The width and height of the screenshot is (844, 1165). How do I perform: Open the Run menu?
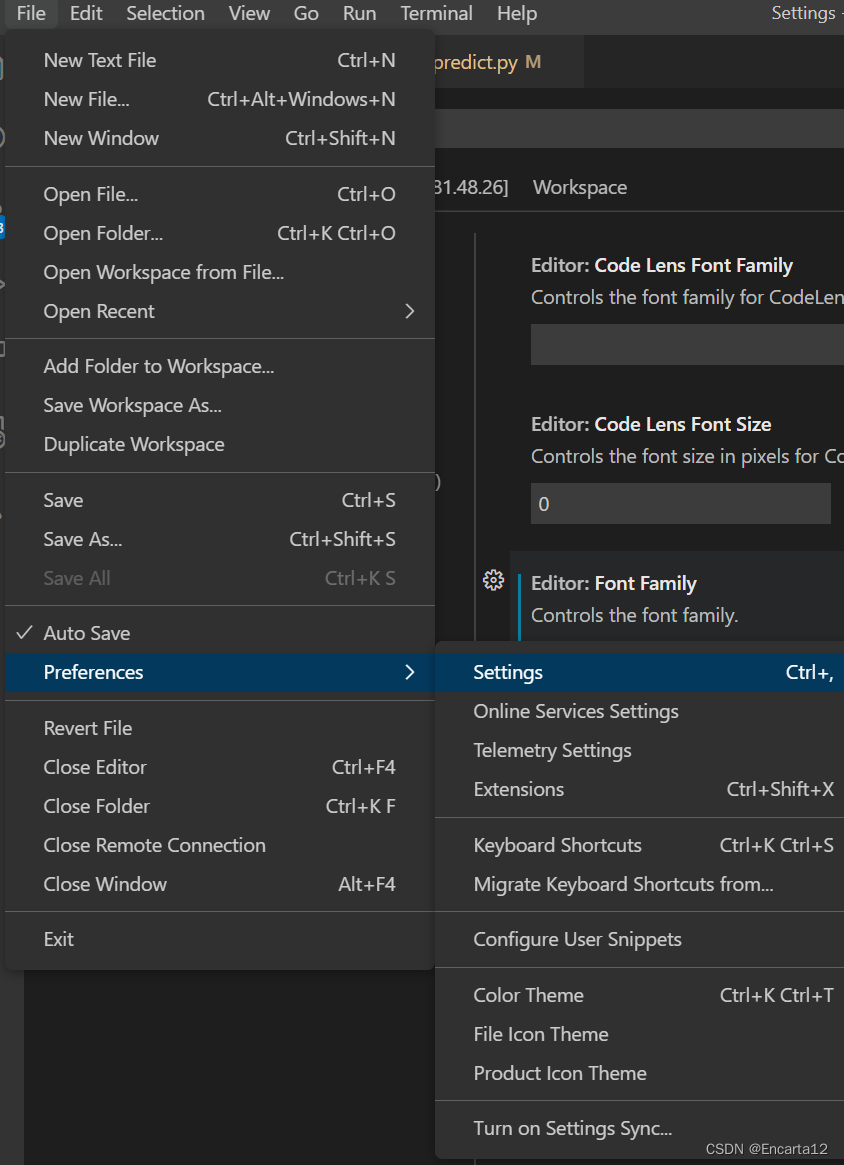click(x=359, y=14)
